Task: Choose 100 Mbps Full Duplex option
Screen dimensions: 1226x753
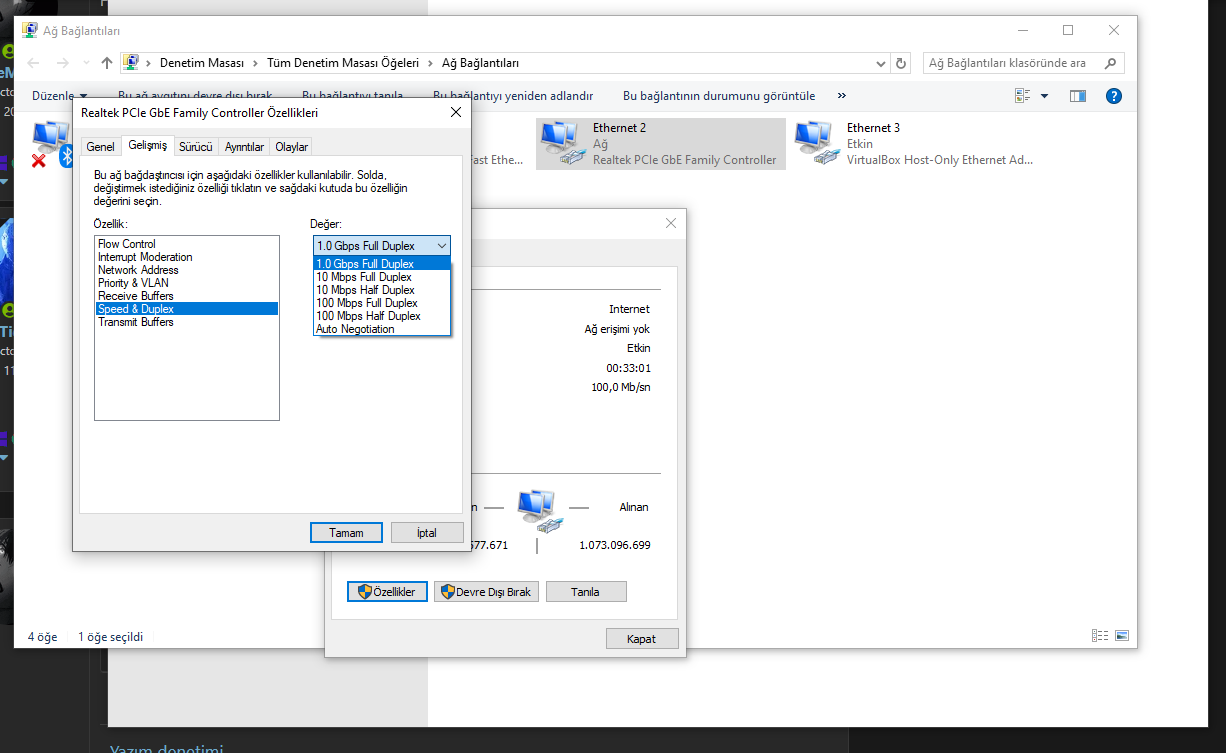Action: click(382, 303)
